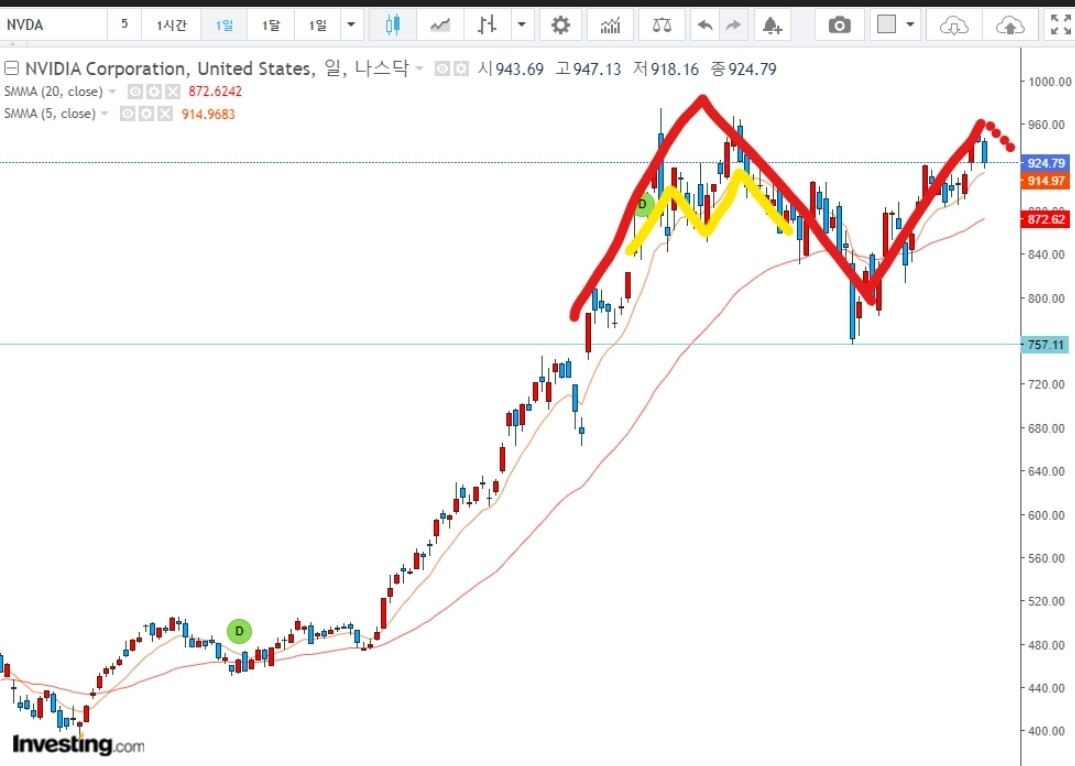The image size is (1075, 766).
Task: Toggle visibility eye for SMMA (5, close)
Action: (128, 114)
